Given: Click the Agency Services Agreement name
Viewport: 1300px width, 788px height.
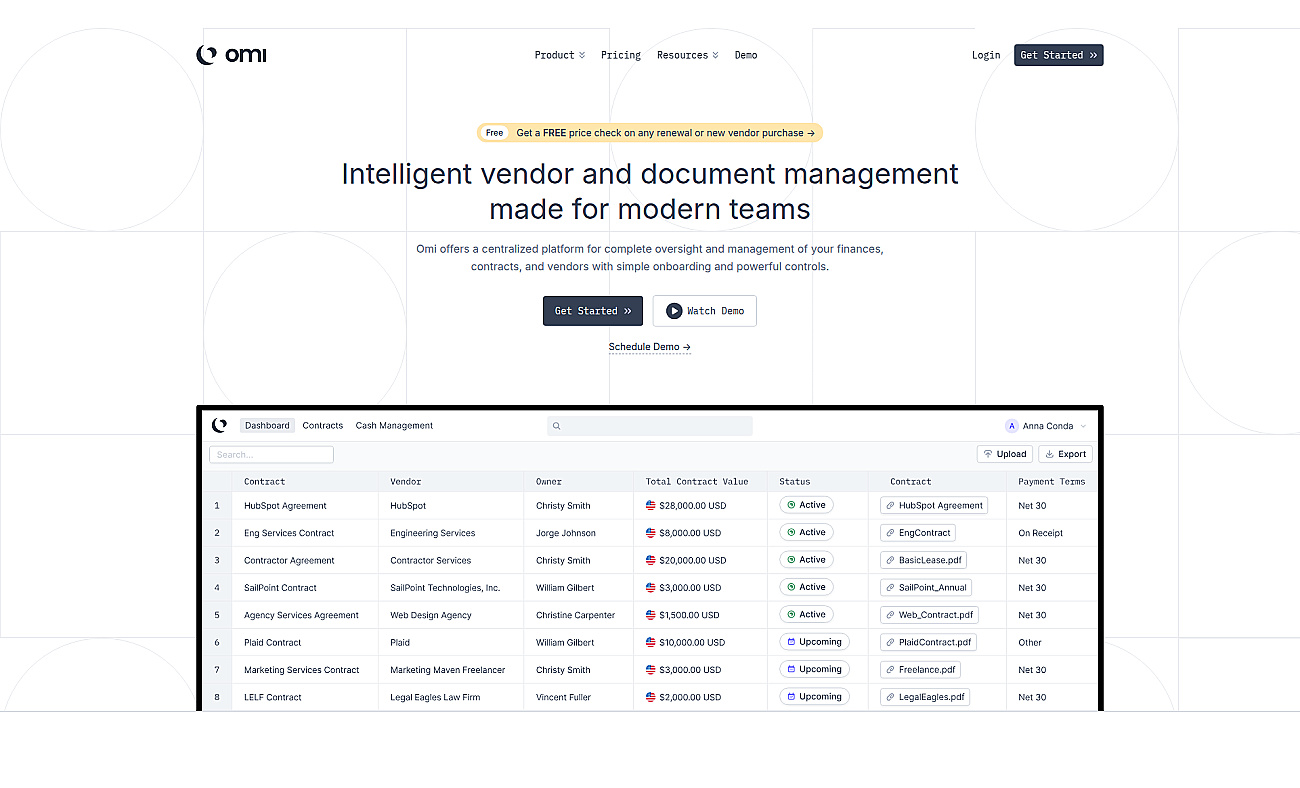Looking at the screenshot, I should pyautogui.click(x=301, y=615).
